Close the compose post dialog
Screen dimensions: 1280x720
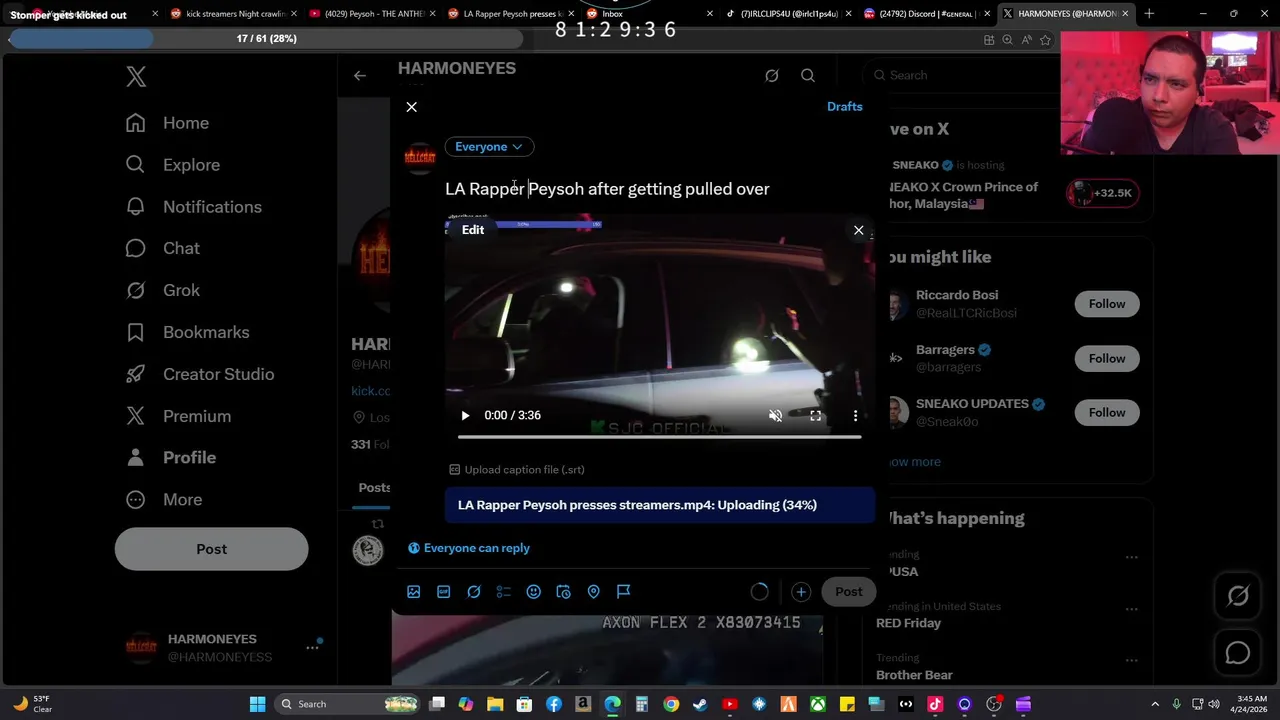pos(411,107)
